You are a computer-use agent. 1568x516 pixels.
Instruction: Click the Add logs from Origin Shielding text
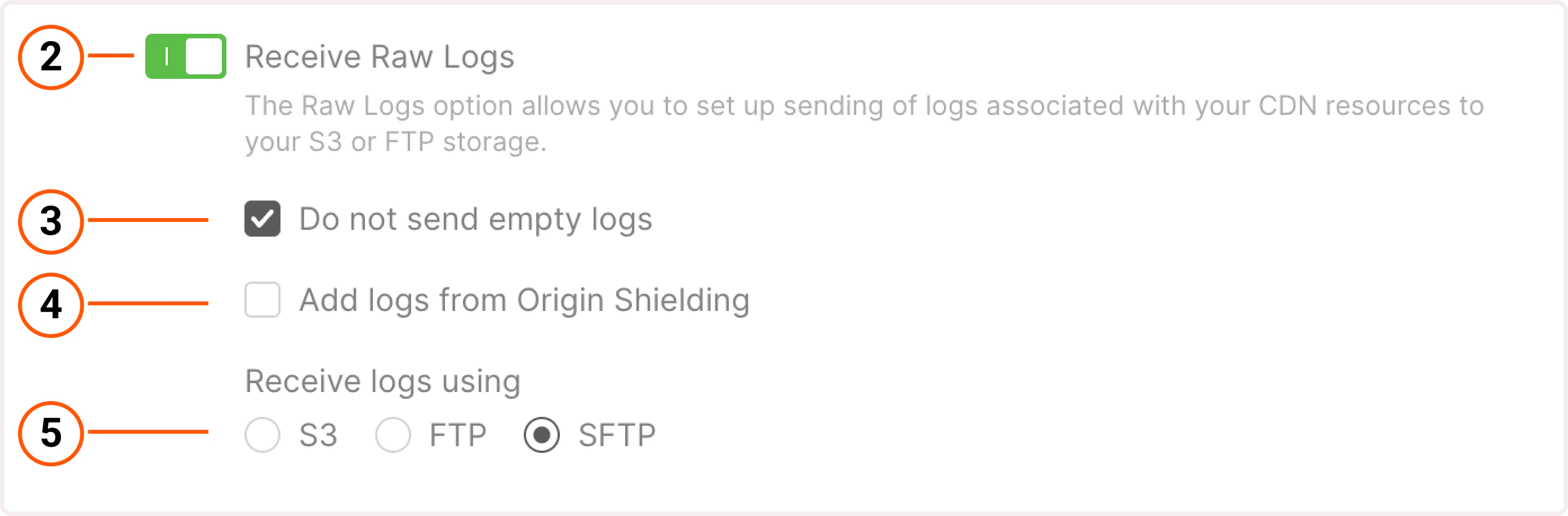[x=526, y=299]
